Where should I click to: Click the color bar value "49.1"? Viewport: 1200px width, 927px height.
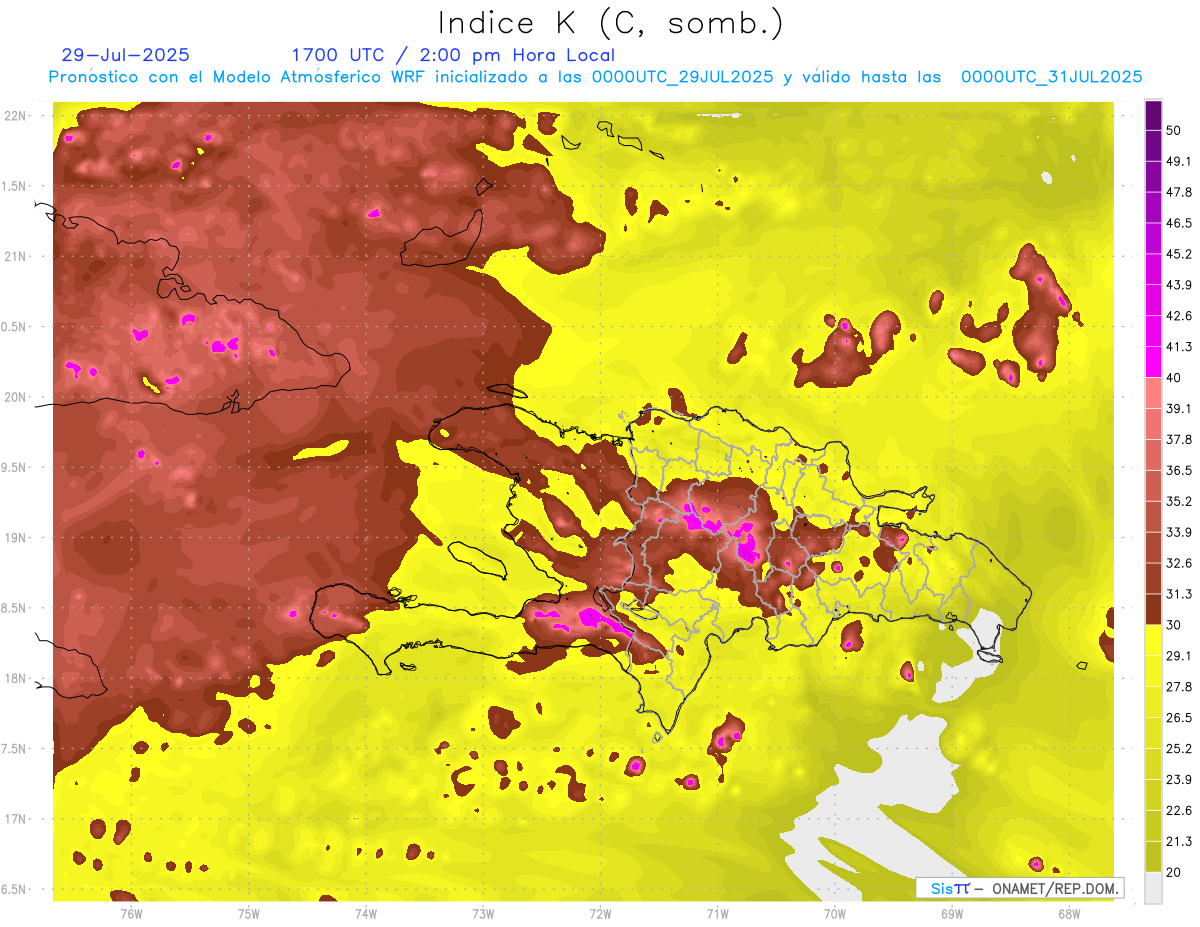point(1179,161)
